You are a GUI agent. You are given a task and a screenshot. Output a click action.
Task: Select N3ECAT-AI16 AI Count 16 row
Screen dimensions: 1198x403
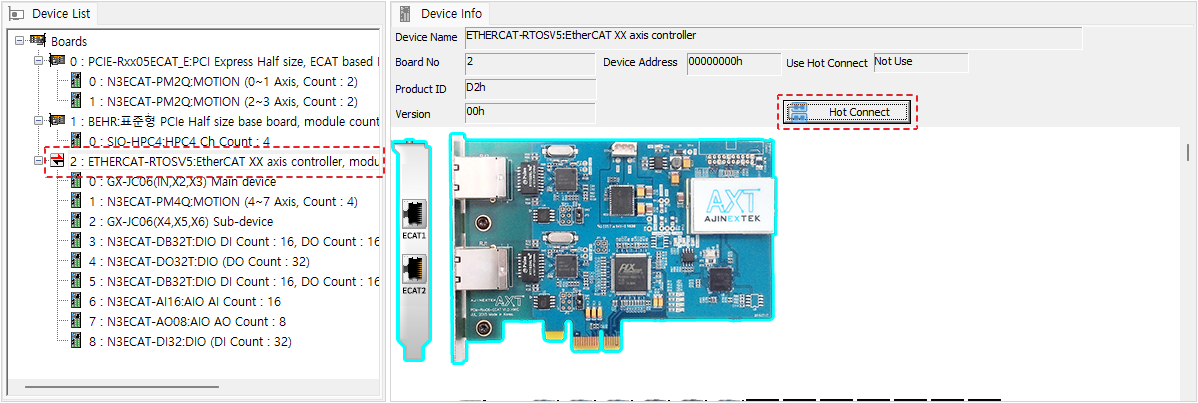click(184, 301)
